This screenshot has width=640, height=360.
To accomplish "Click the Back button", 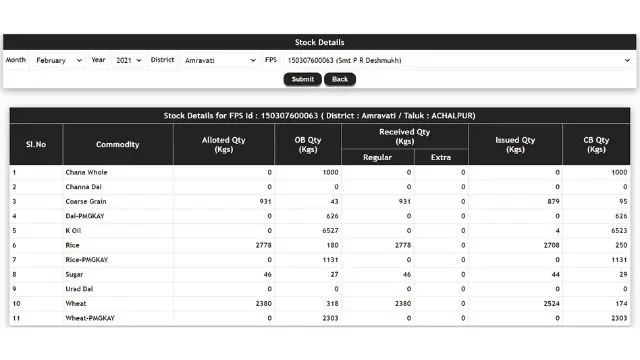I will (x=340, y=79).
